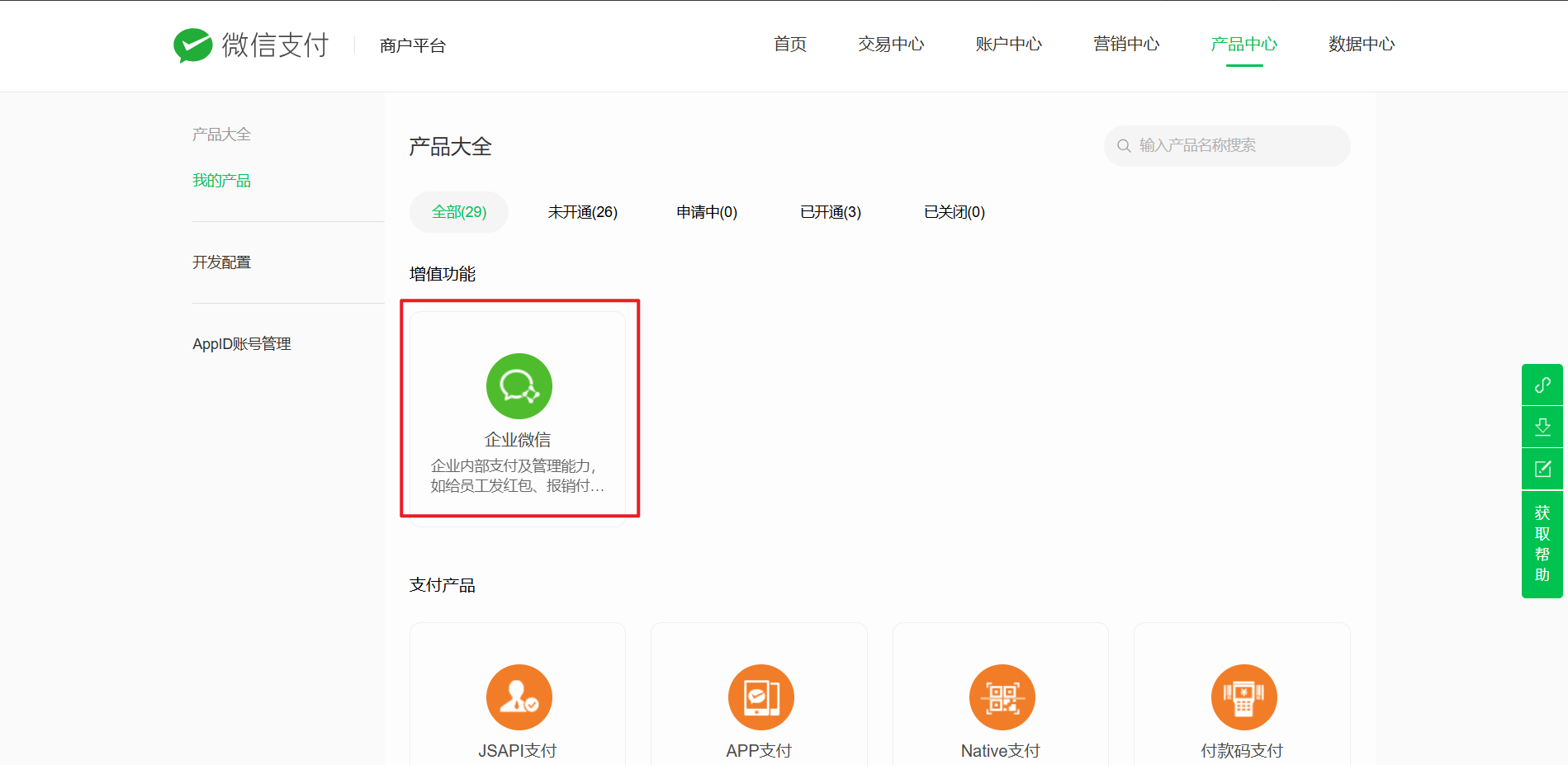Click the link icon in right sidebar
Viewport: 1568px width, 765px height.
click(x=1542, y=385)
